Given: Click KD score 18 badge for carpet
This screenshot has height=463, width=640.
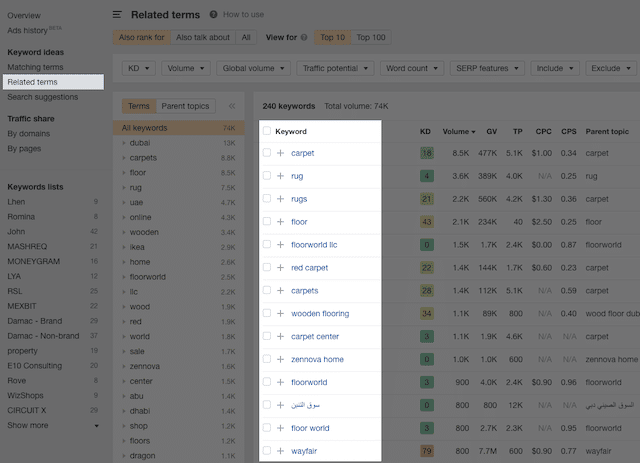Looking at the screenshot, I should pos(427,153).
